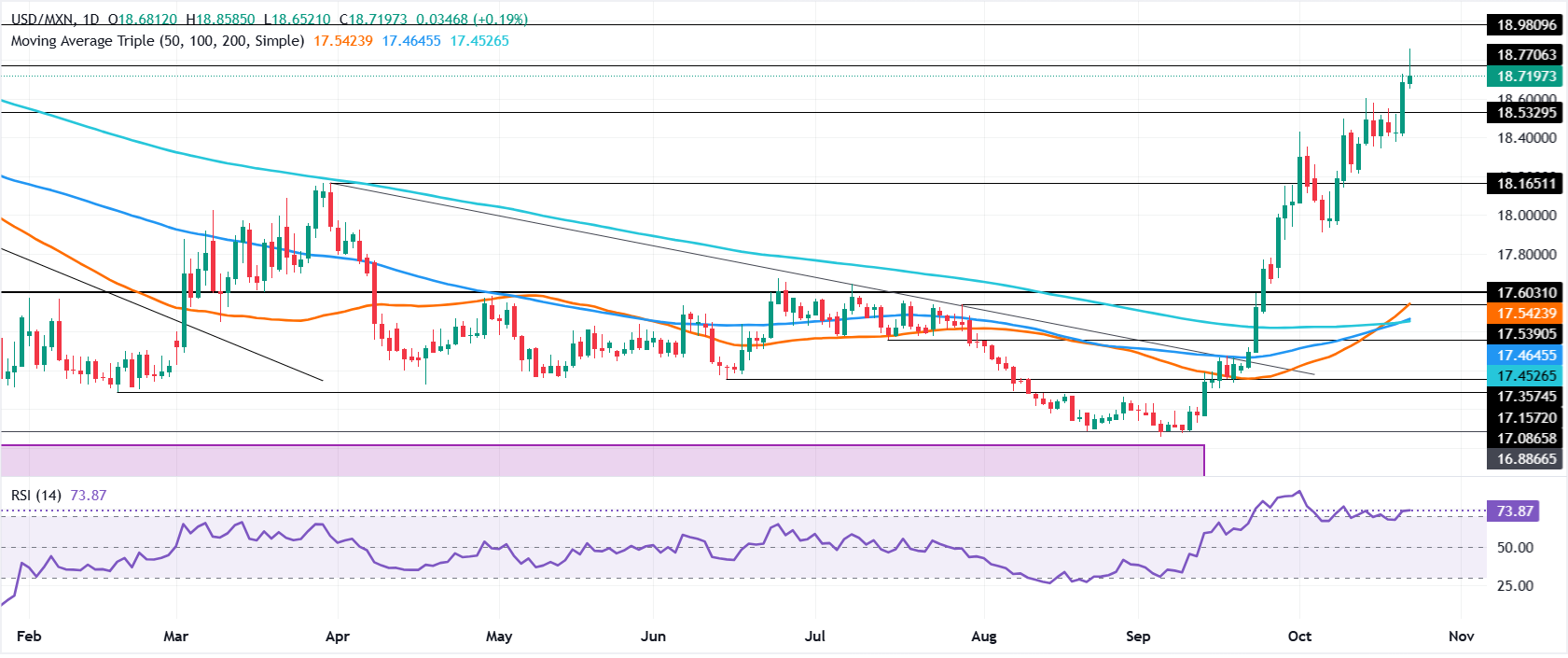Click the Jul date axis label

coord(815,636)
